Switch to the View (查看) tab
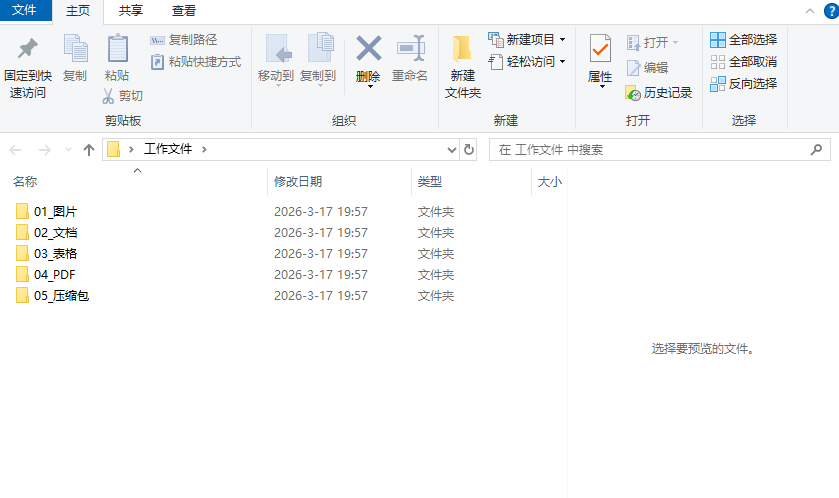This screenshot has height=498, width=839. click(x=184, y=11)
